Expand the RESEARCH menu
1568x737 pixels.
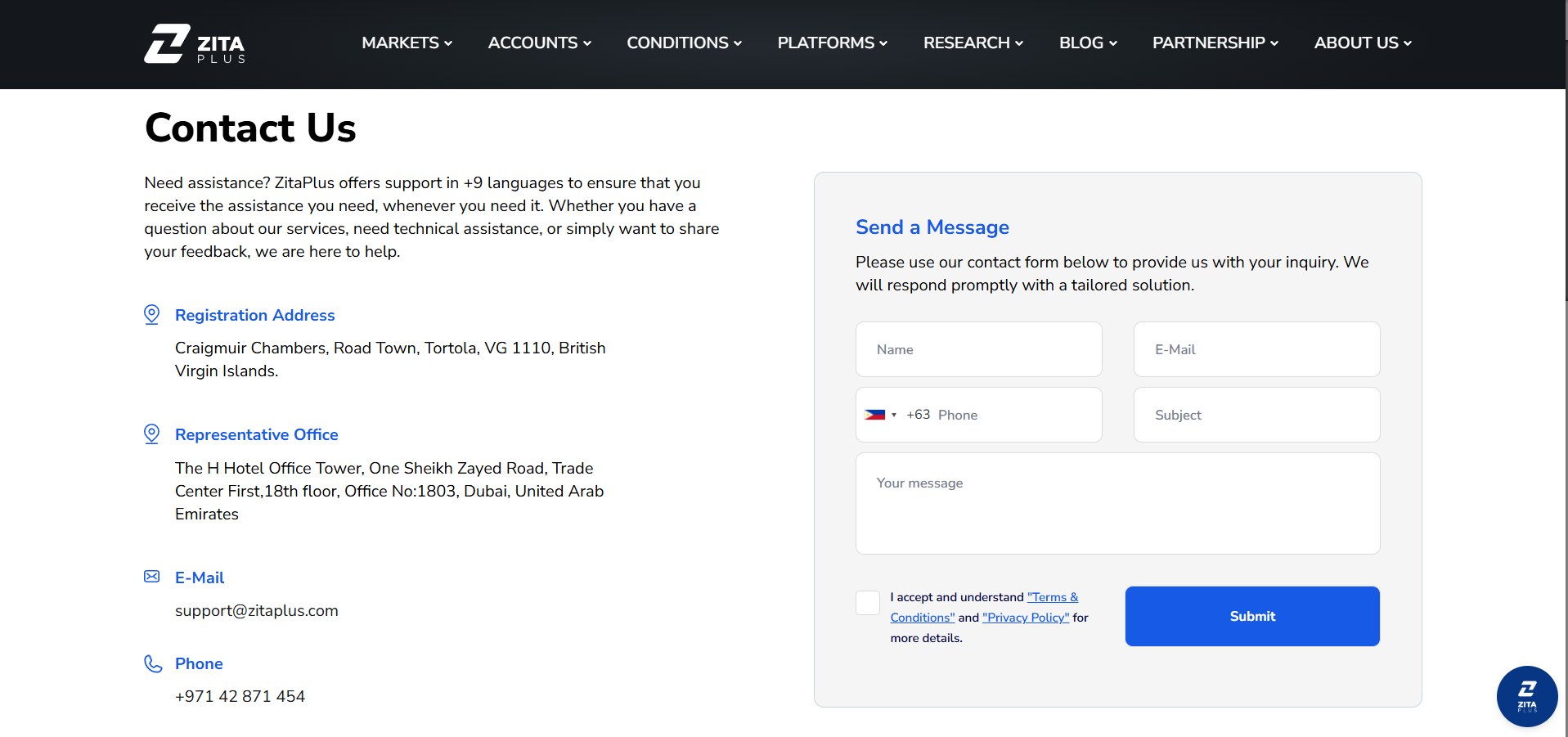[x=973, y=43]
